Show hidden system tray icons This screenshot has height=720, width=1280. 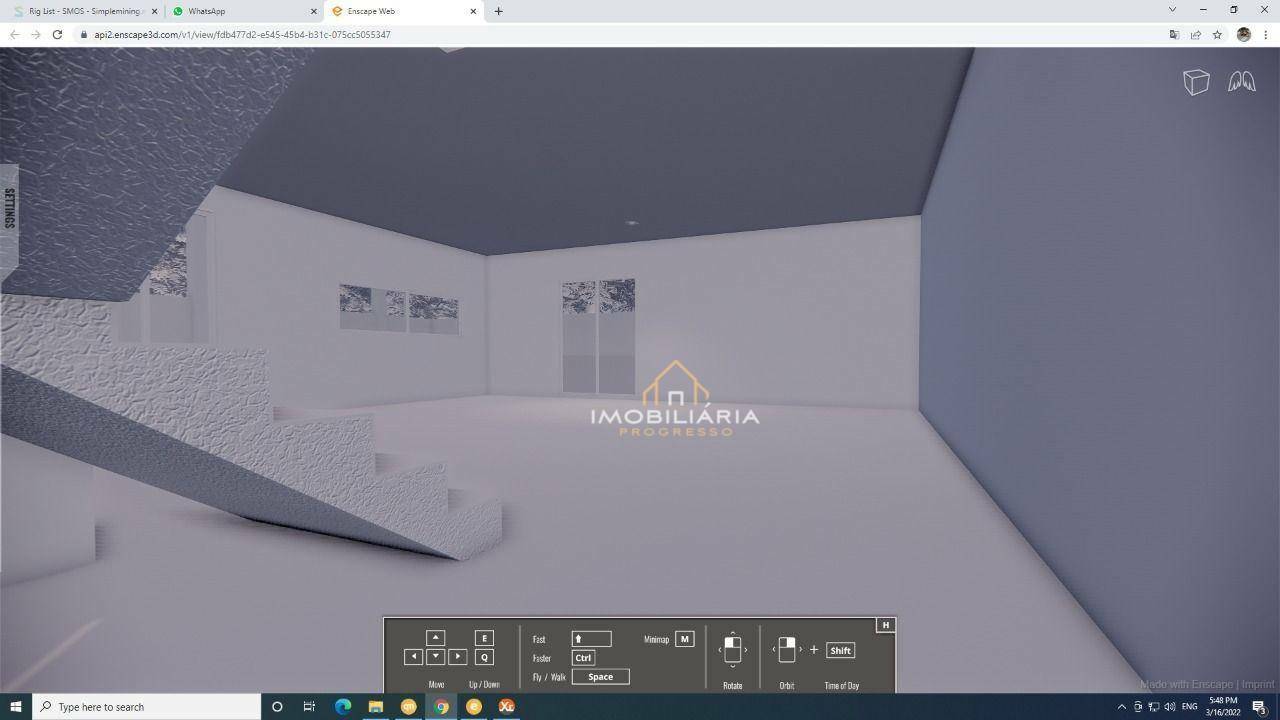(1121, 707)
